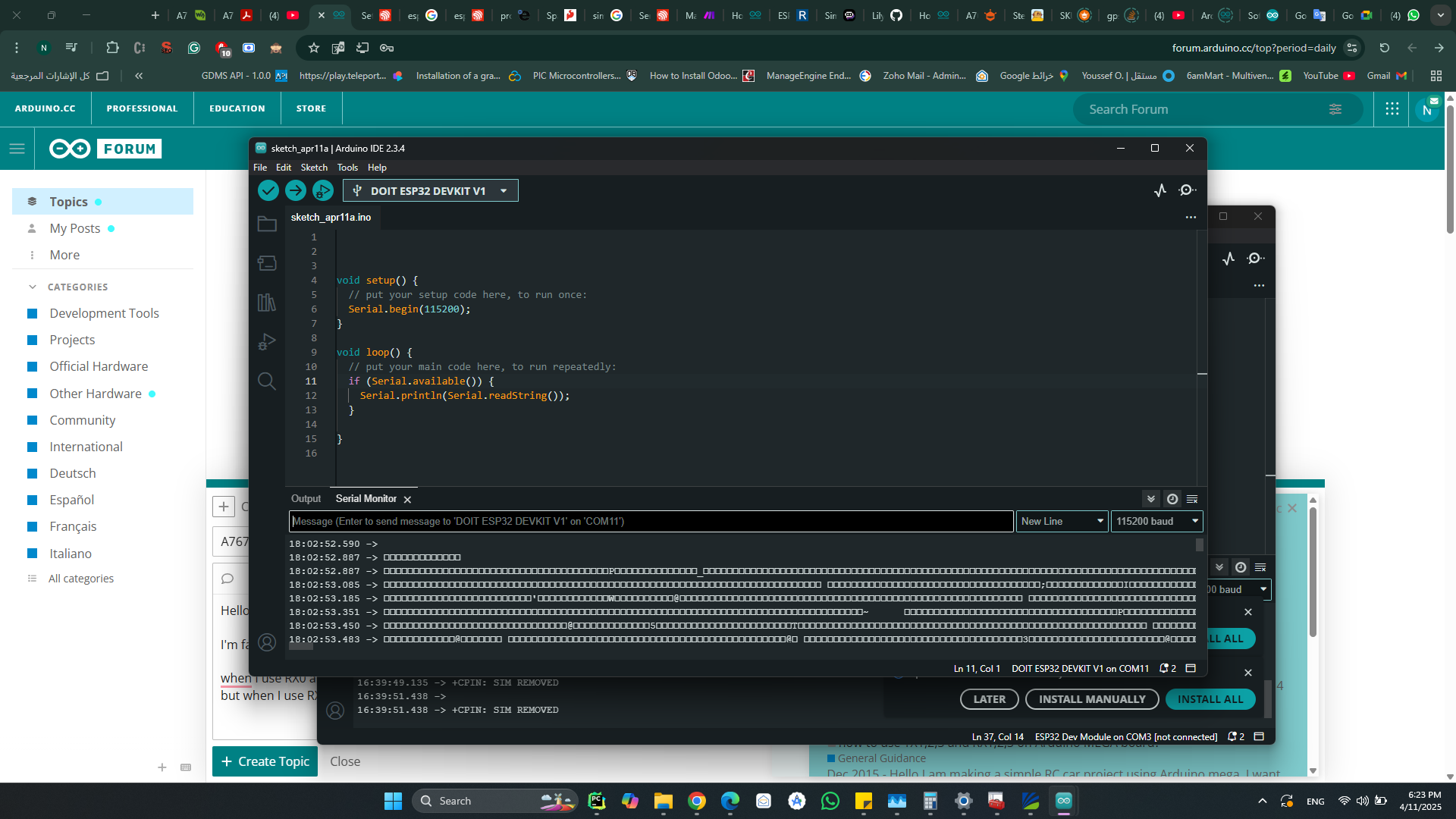This screenshot has width=1456, height=819.
Task: Click the serial message input field
Action: tap(651, 521)
